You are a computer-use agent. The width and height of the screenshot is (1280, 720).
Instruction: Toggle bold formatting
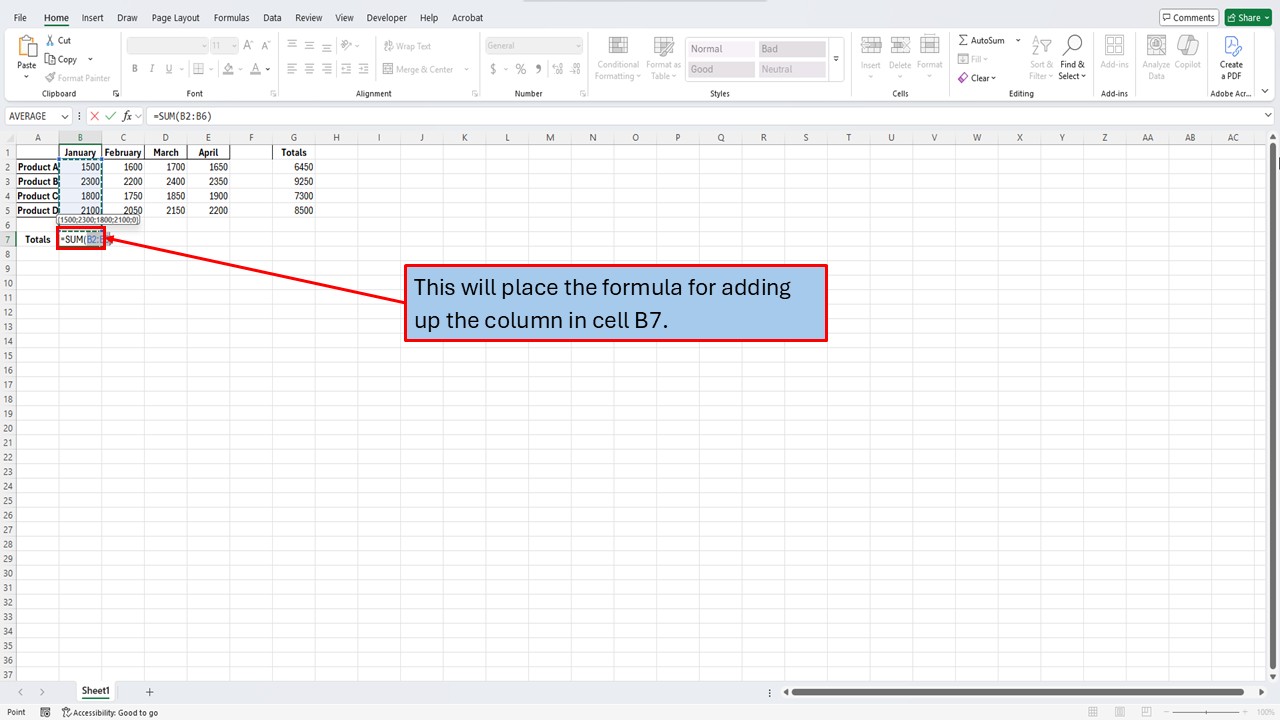(x=134, y=68)
